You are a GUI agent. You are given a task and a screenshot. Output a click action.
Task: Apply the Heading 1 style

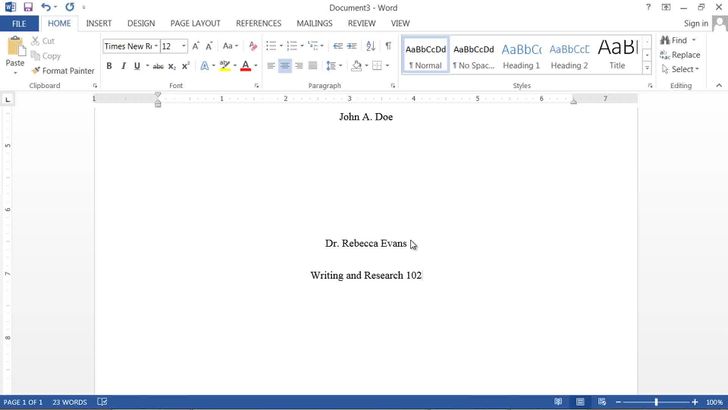tap(521, 55)
